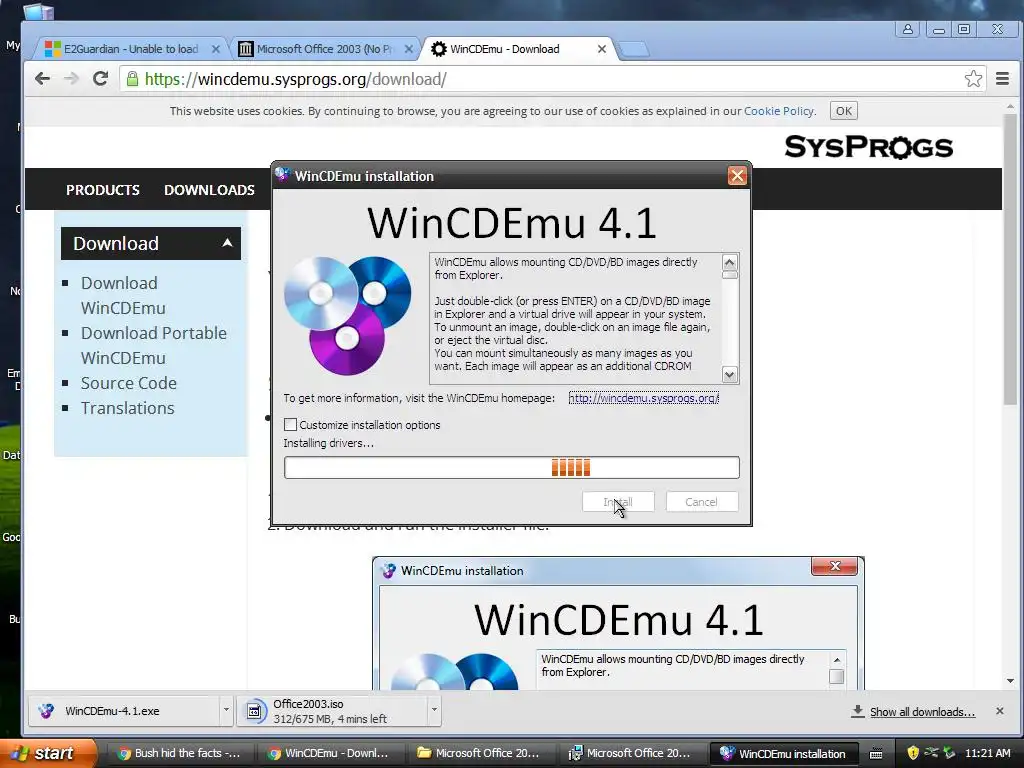The width and height of the screenshot is (1024, 768).
Task: Click the WinCDEmu-4.1.exe download item
Action: point(123,711)
